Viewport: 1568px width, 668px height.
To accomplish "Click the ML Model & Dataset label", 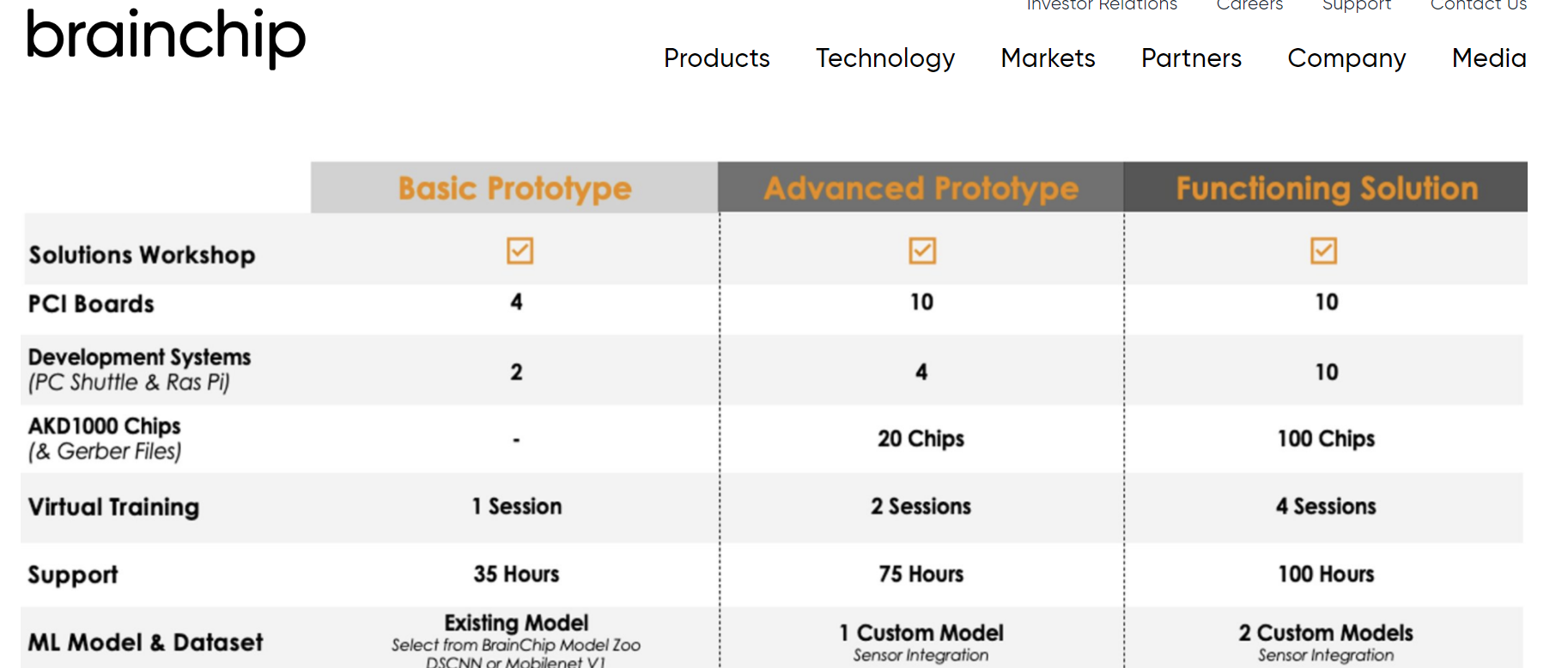I will pyautogui.click(x=145, y=642).
